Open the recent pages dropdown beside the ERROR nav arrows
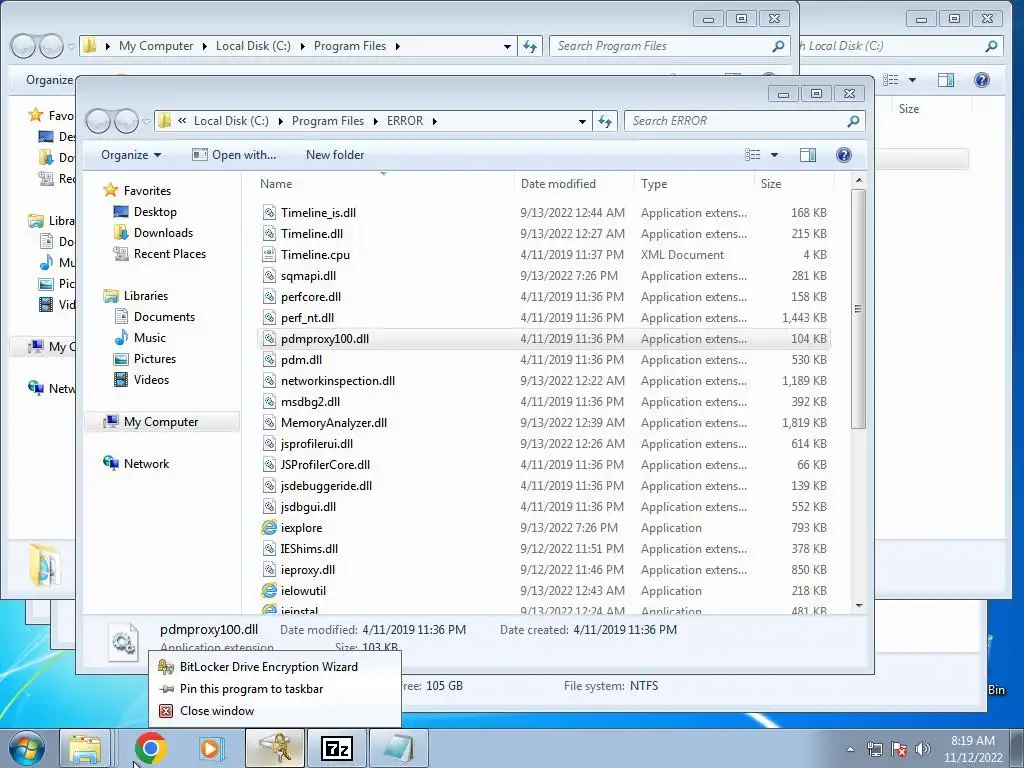Viewport: 1024px width, 768px height. pos(146,121)
